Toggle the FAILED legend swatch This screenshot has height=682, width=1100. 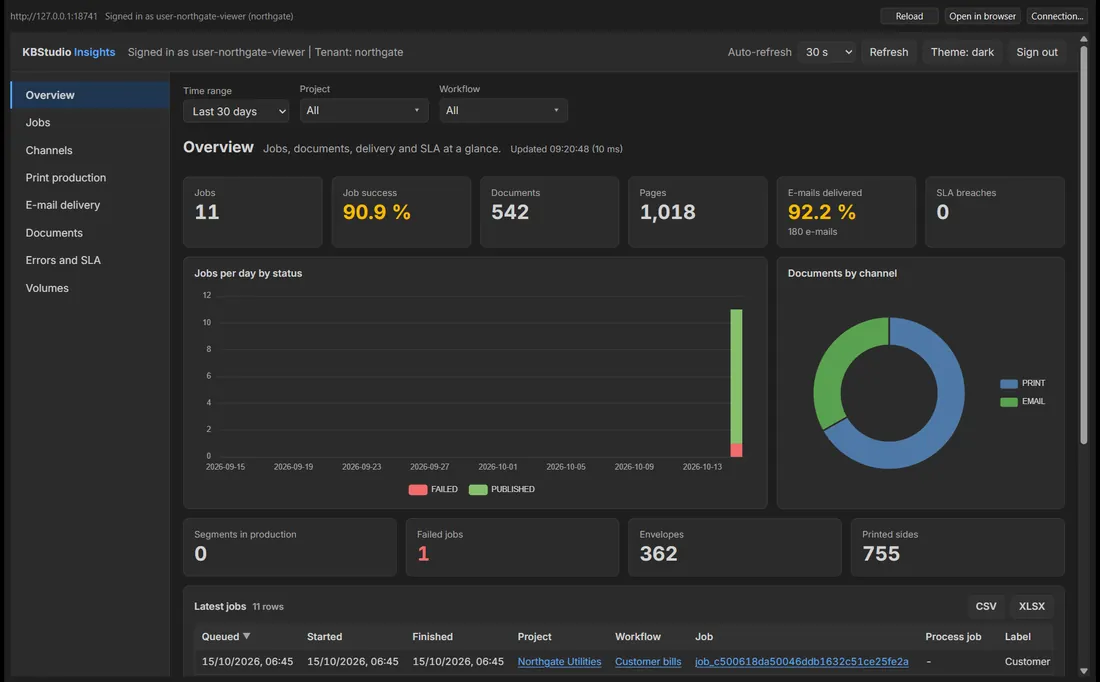418,489
